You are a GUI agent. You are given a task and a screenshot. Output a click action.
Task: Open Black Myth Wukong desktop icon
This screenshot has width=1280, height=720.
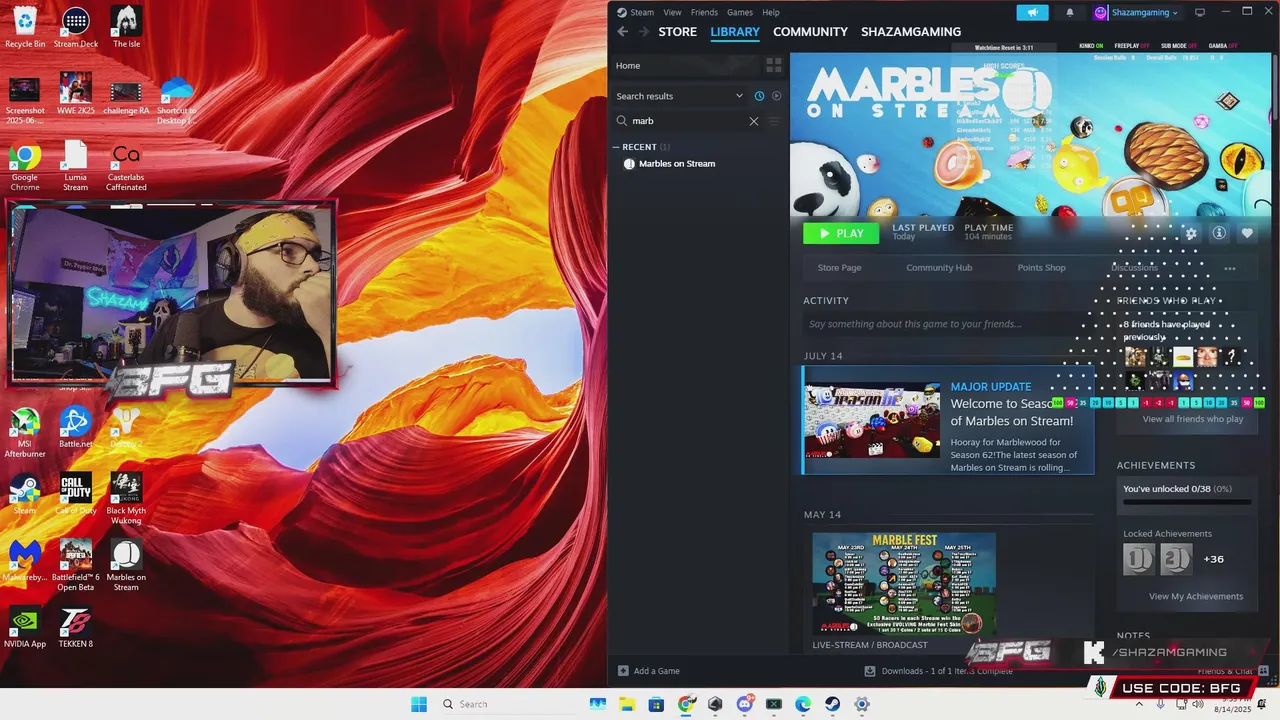[126, 499]
